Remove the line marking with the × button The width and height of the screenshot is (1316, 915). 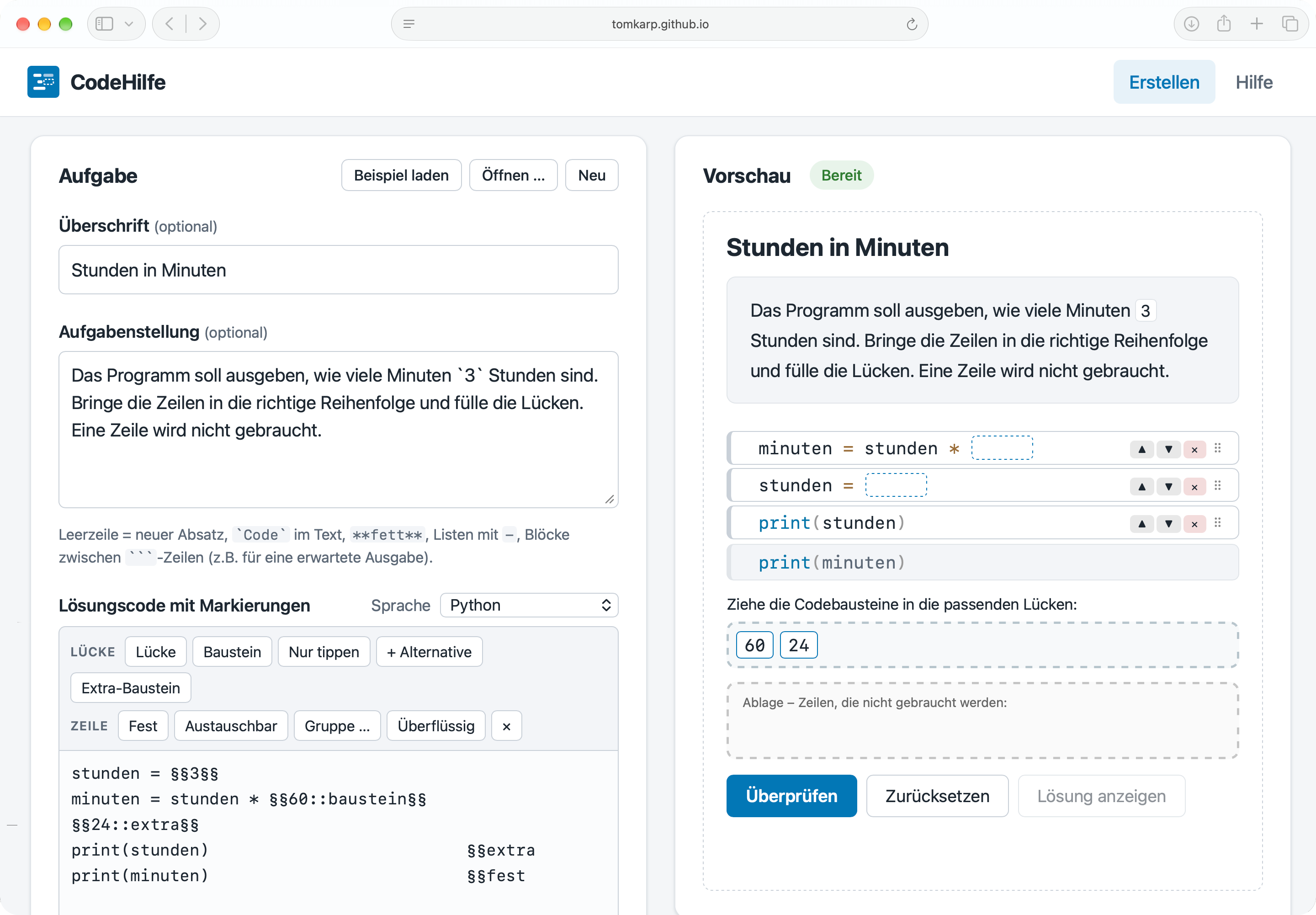[507, 726]
